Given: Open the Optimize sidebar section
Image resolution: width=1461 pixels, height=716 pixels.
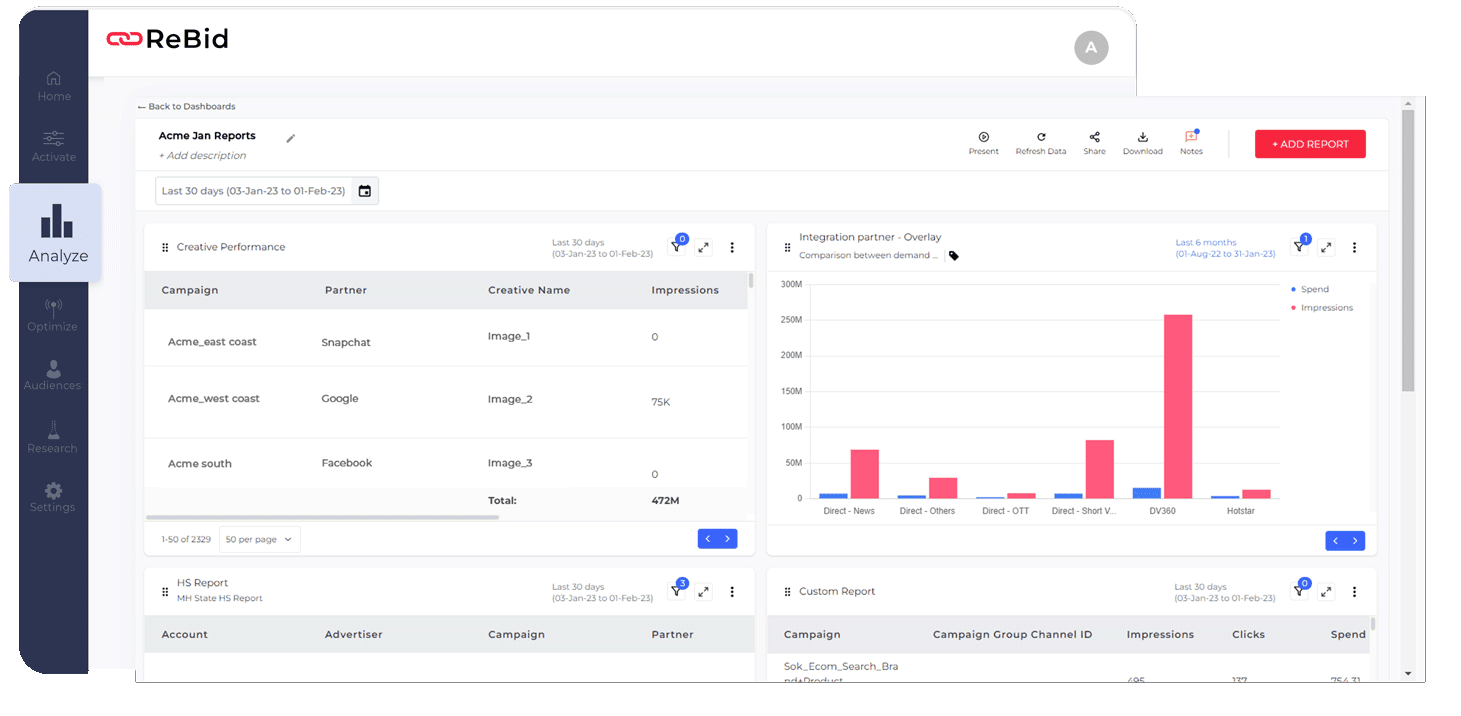Looking at the screenshot, I should (x=53, y=315).
